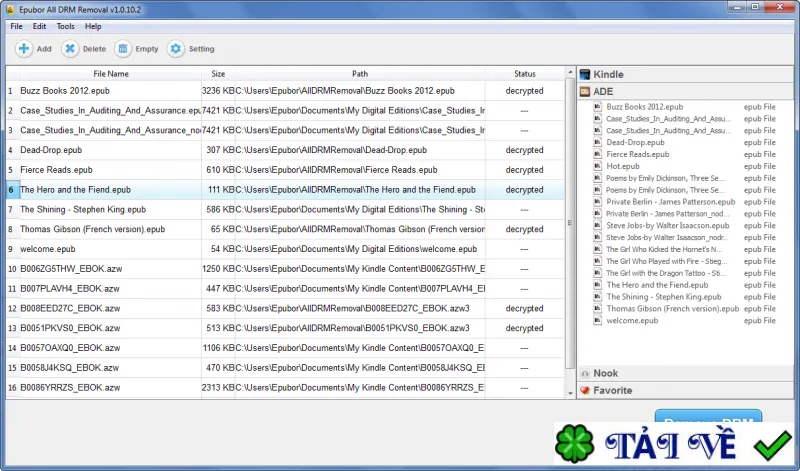Screen dimensions: 800x471
Task: Click the scroll up arrow of file list
Action: (570, 73)
